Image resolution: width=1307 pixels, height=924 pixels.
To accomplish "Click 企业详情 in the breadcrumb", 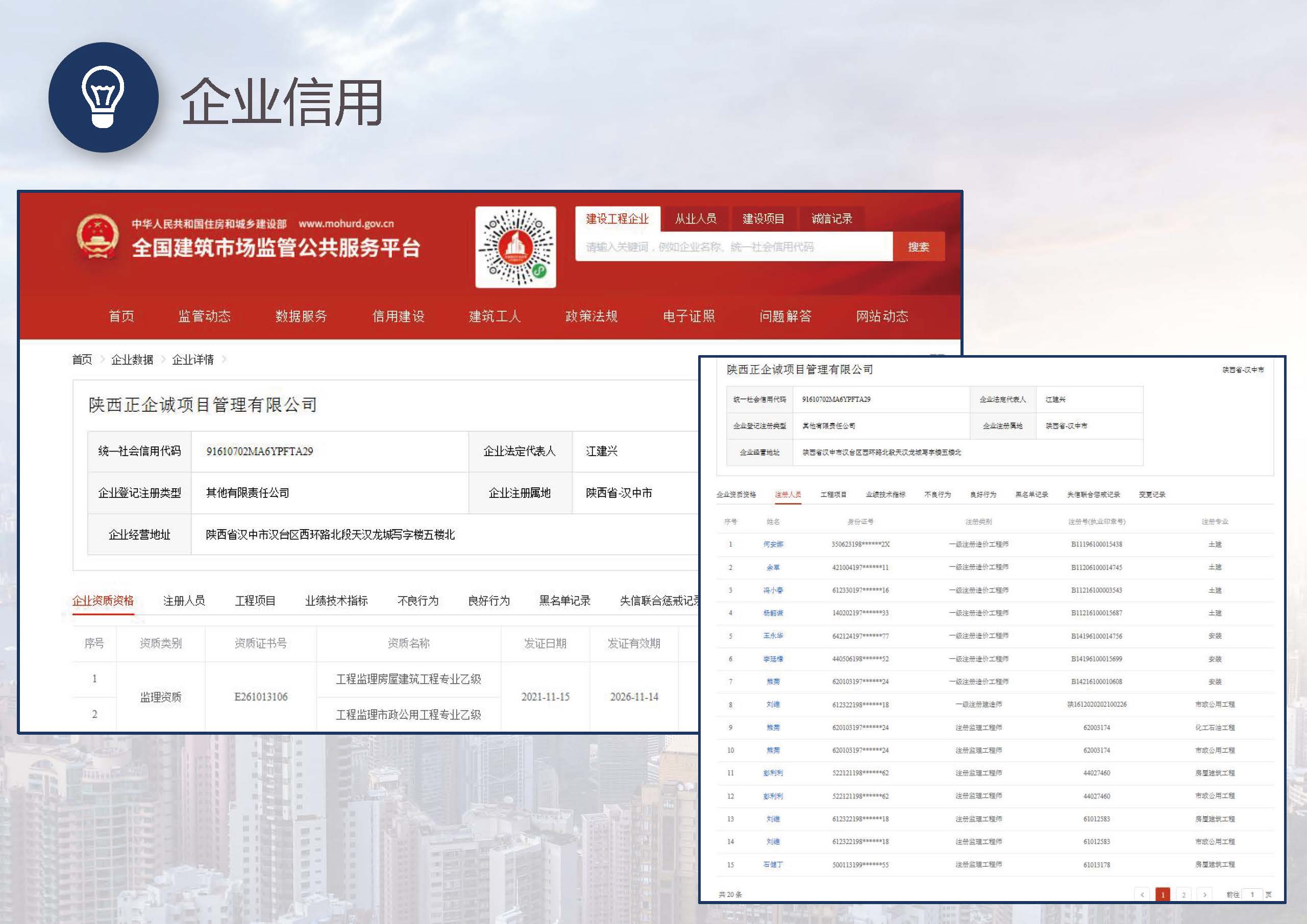I will pos(193,359).
